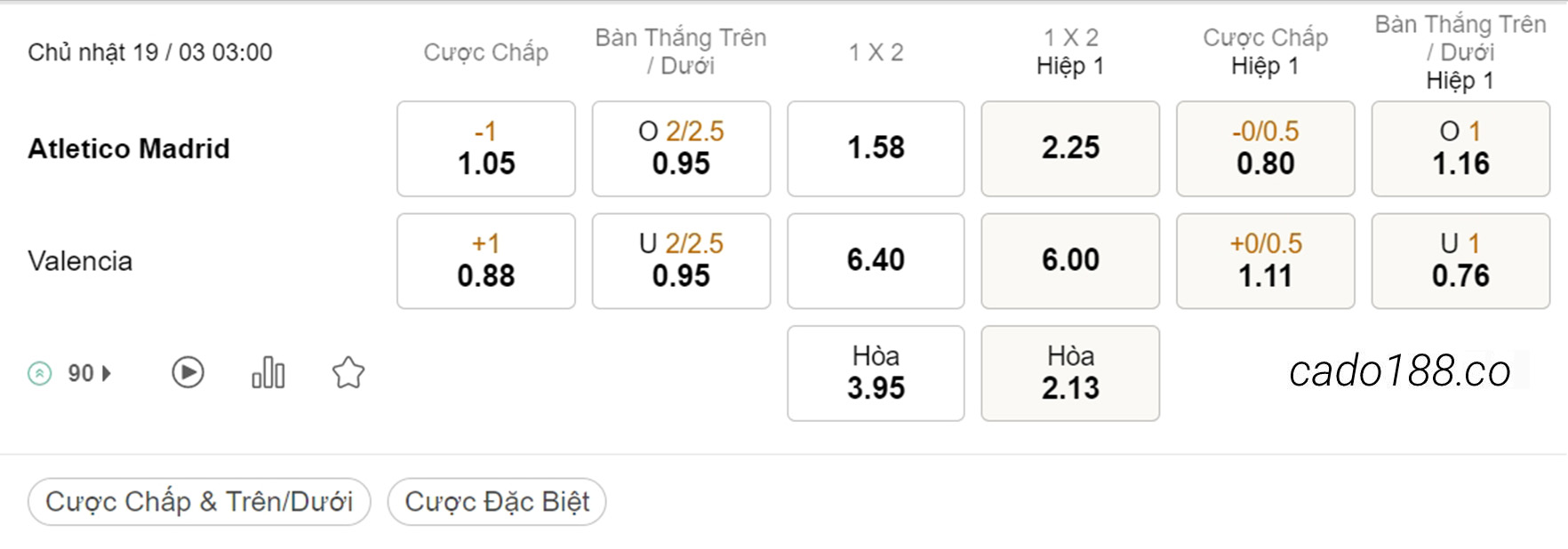This screenshot has width=1568, height=549.
Task: Open the bar chart statistics icon
Action: [x=268, y=372]
